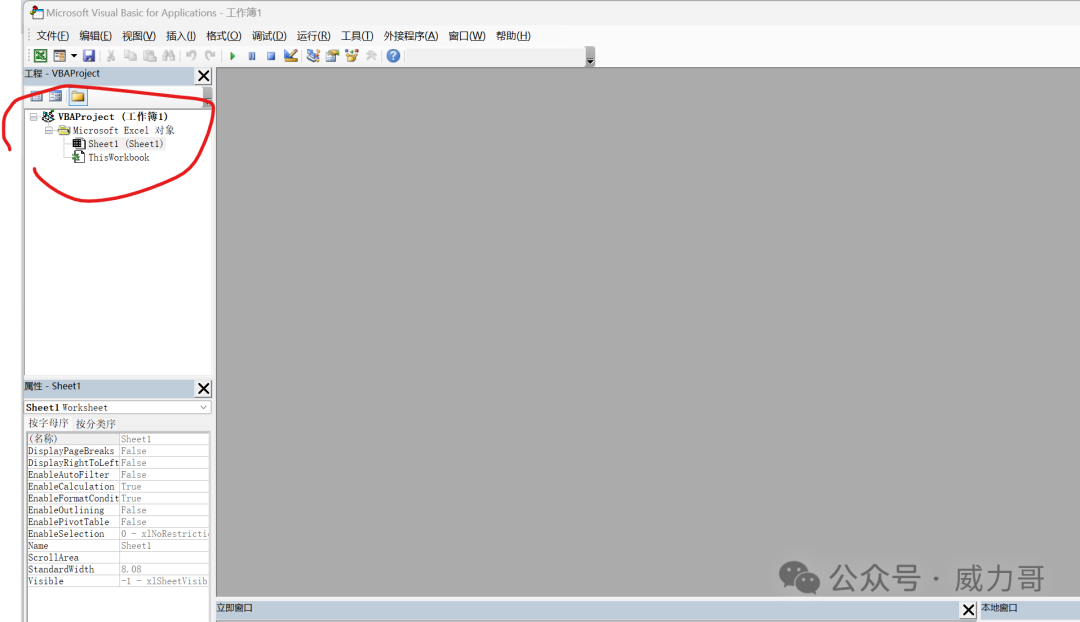Click the blue Help question mark icon
1080x622 pixels.
pyautogui.click(x=393, y=56)
